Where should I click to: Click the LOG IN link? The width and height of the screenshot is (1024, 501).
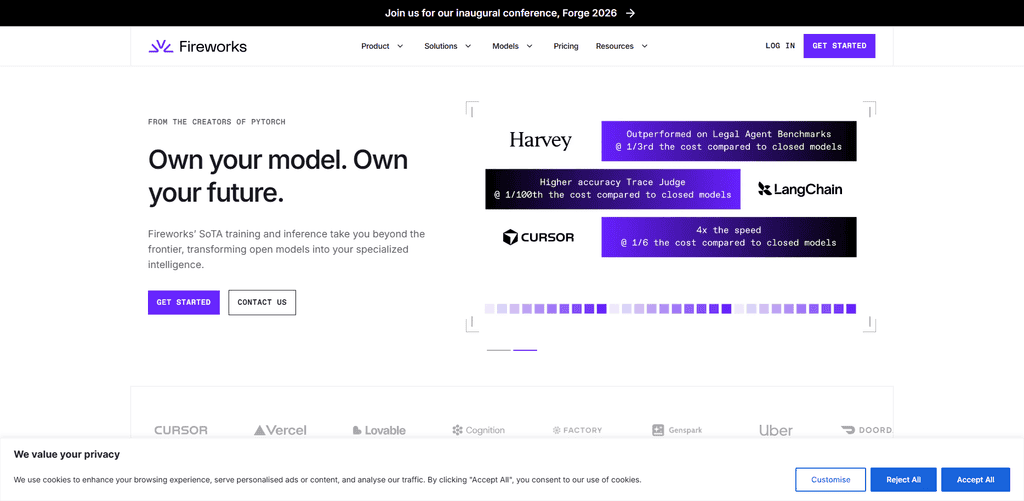pyautogui.click(x=780, y=46)
